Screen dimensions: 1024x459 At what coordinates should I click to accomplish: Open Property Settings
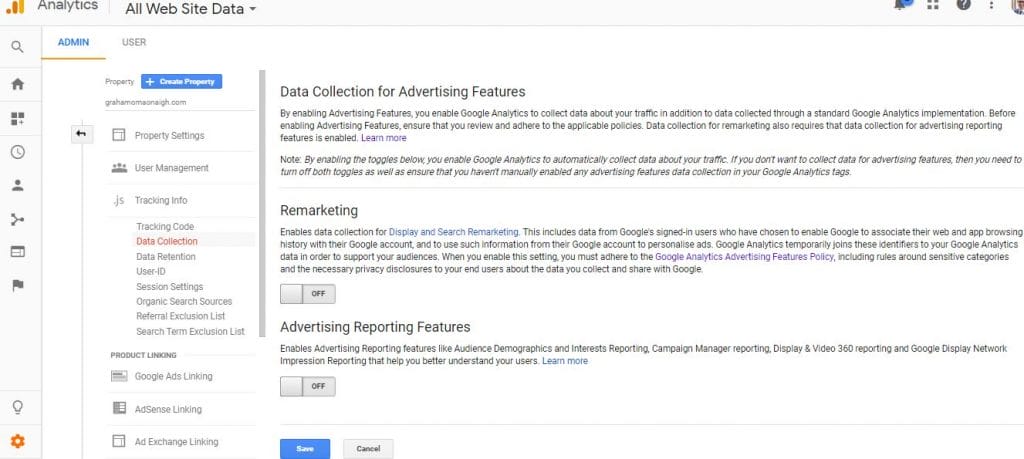coord(170,136)
